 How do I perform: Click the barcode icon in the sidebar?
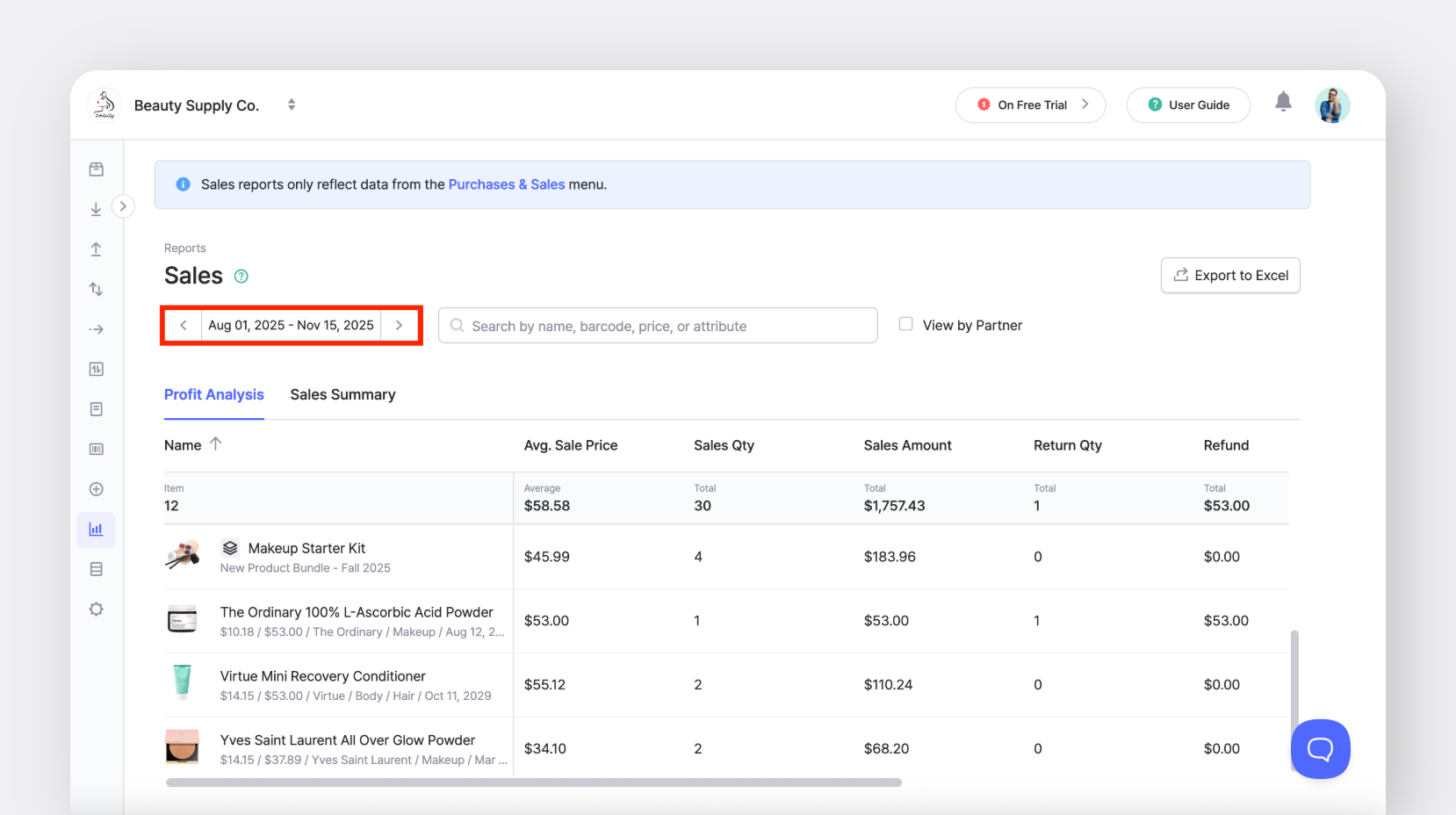(96, 448)
